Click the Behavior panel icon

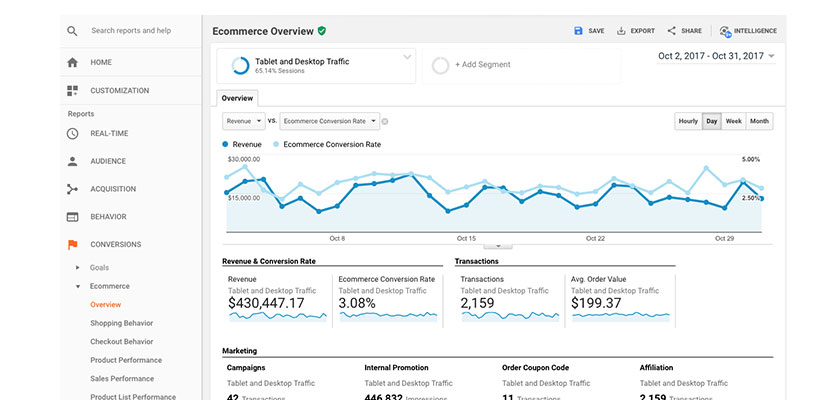click(x=72, y=216)
